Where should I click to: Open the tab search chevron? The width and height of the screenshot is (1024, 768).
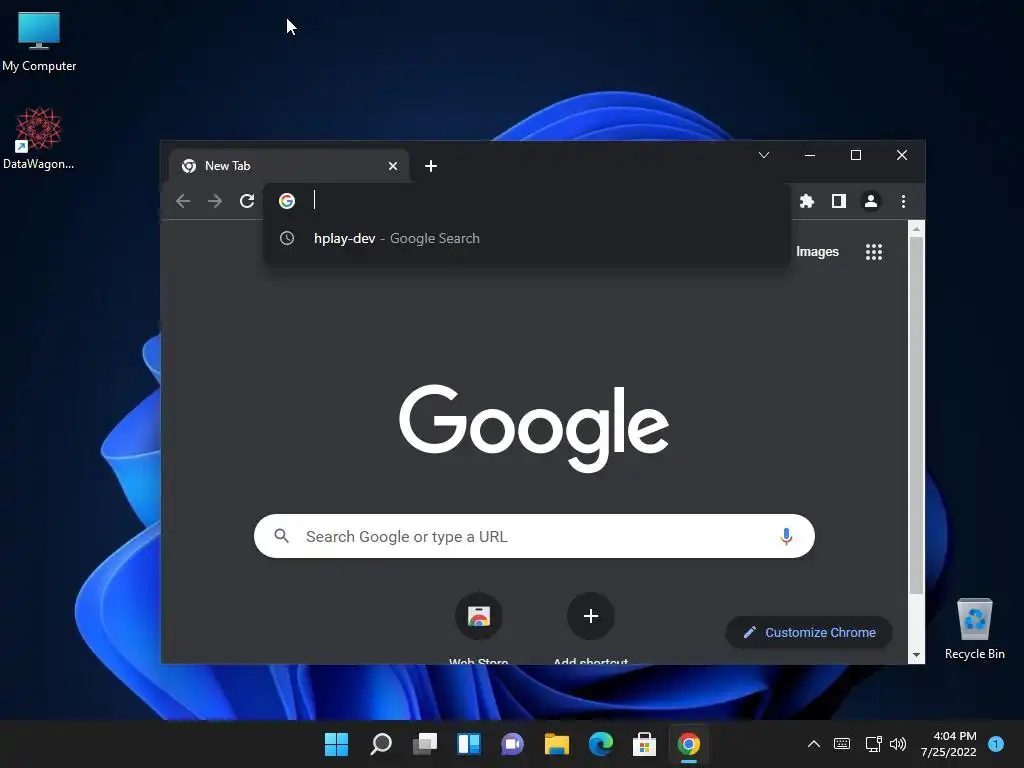pyautogui.click(x=764, y=155)
